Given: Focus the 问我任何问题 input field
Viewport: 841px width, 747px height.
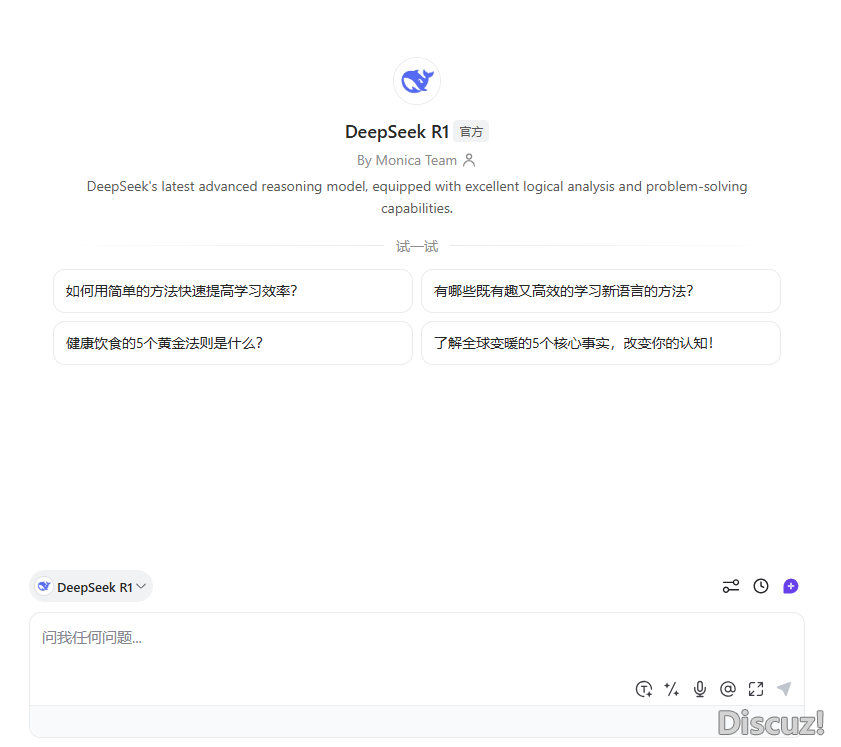Looking at the screenshot, I should (x=417, y=659).
